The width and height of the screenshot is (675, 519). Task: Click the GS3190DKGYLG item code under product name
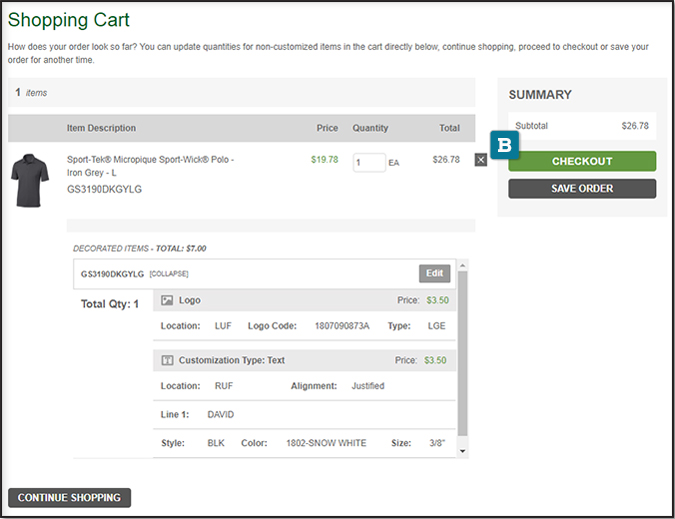[x=104, y=189]
